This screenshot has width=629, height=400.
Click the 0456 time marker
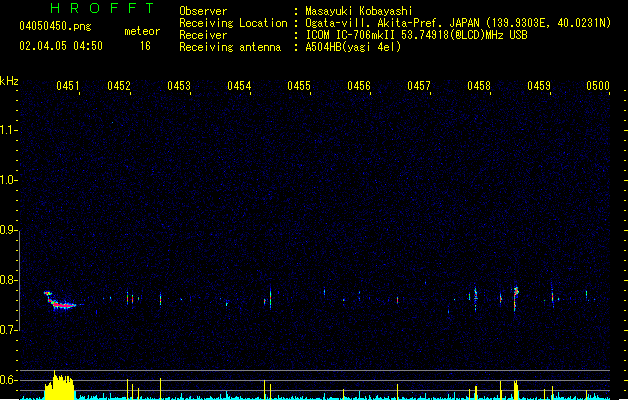[x=359, y=86]
